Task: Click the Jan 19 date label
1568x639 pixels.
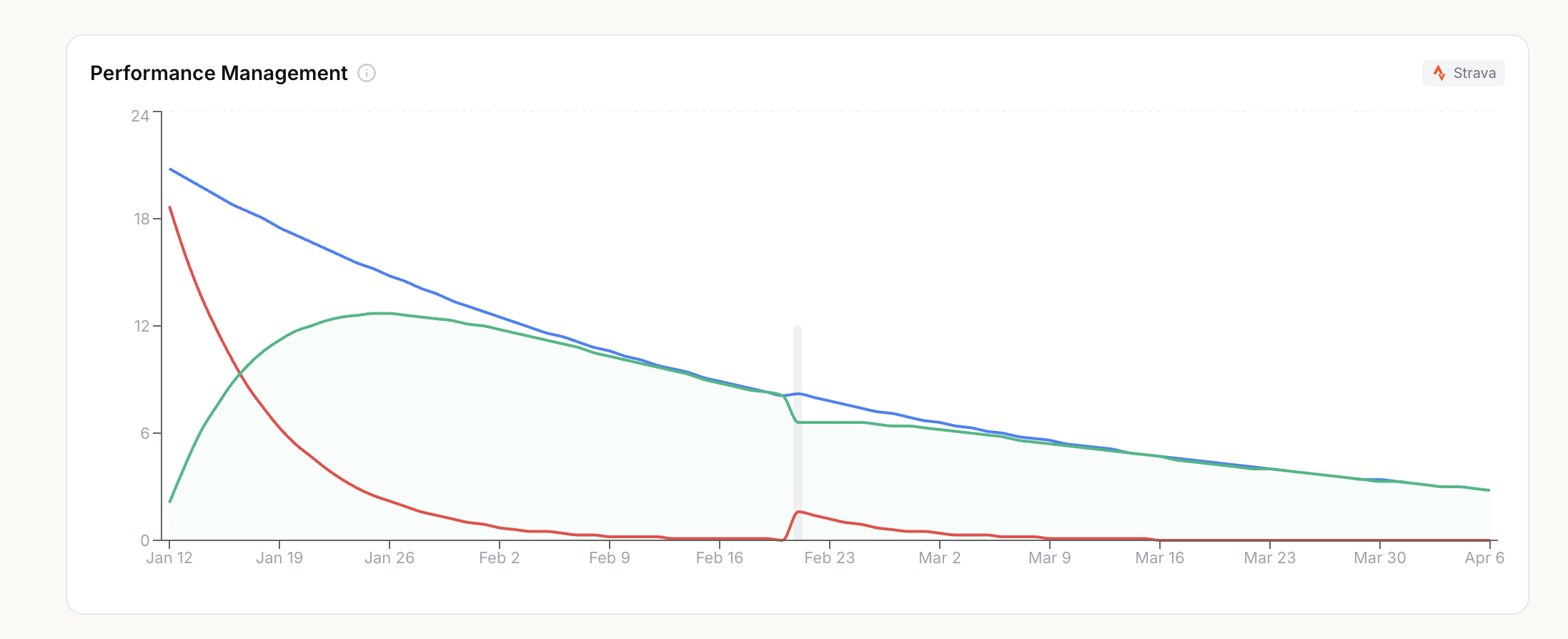Action: coord(279,558)
